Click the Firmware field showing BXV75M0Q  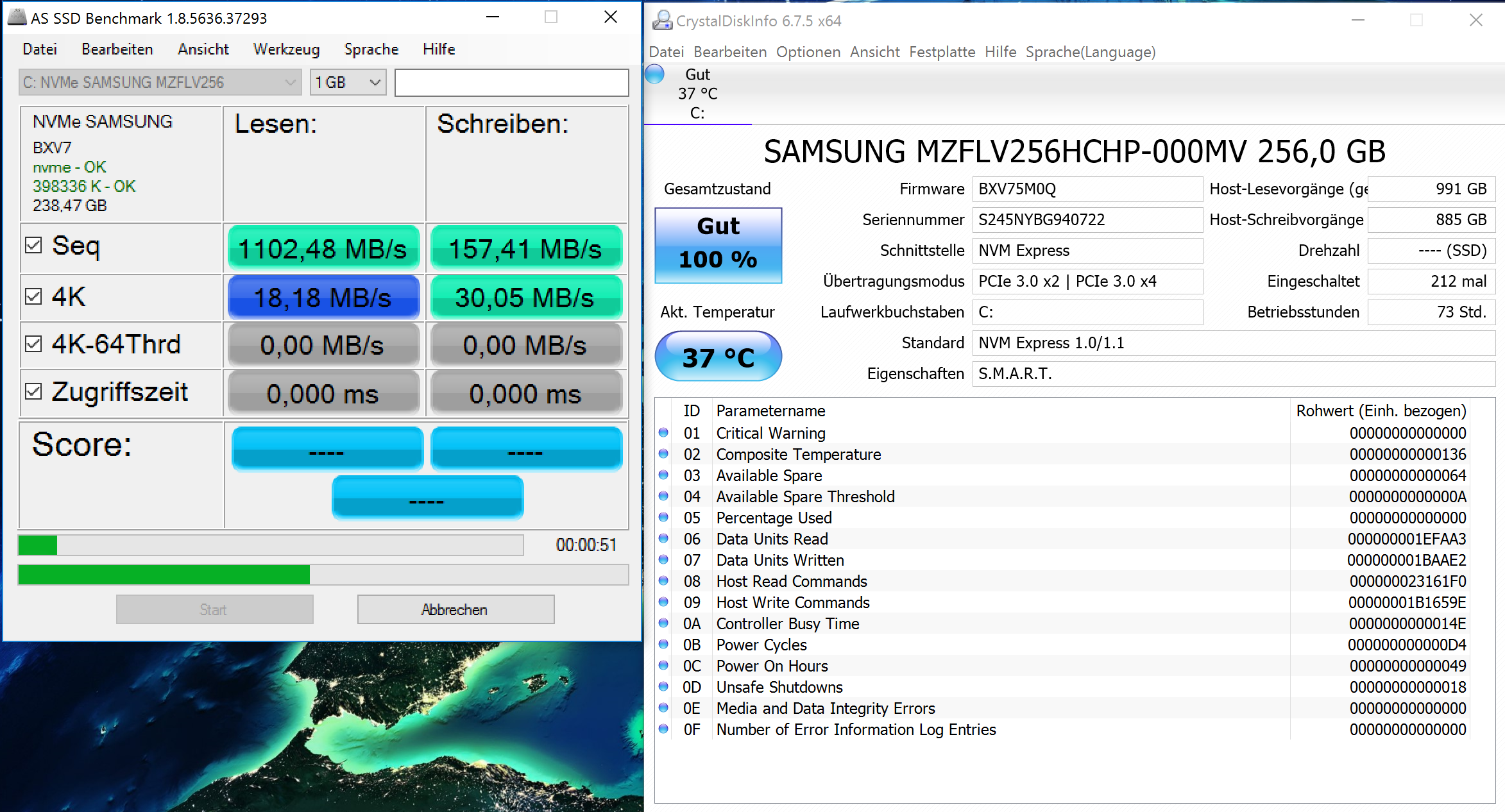1087,189
